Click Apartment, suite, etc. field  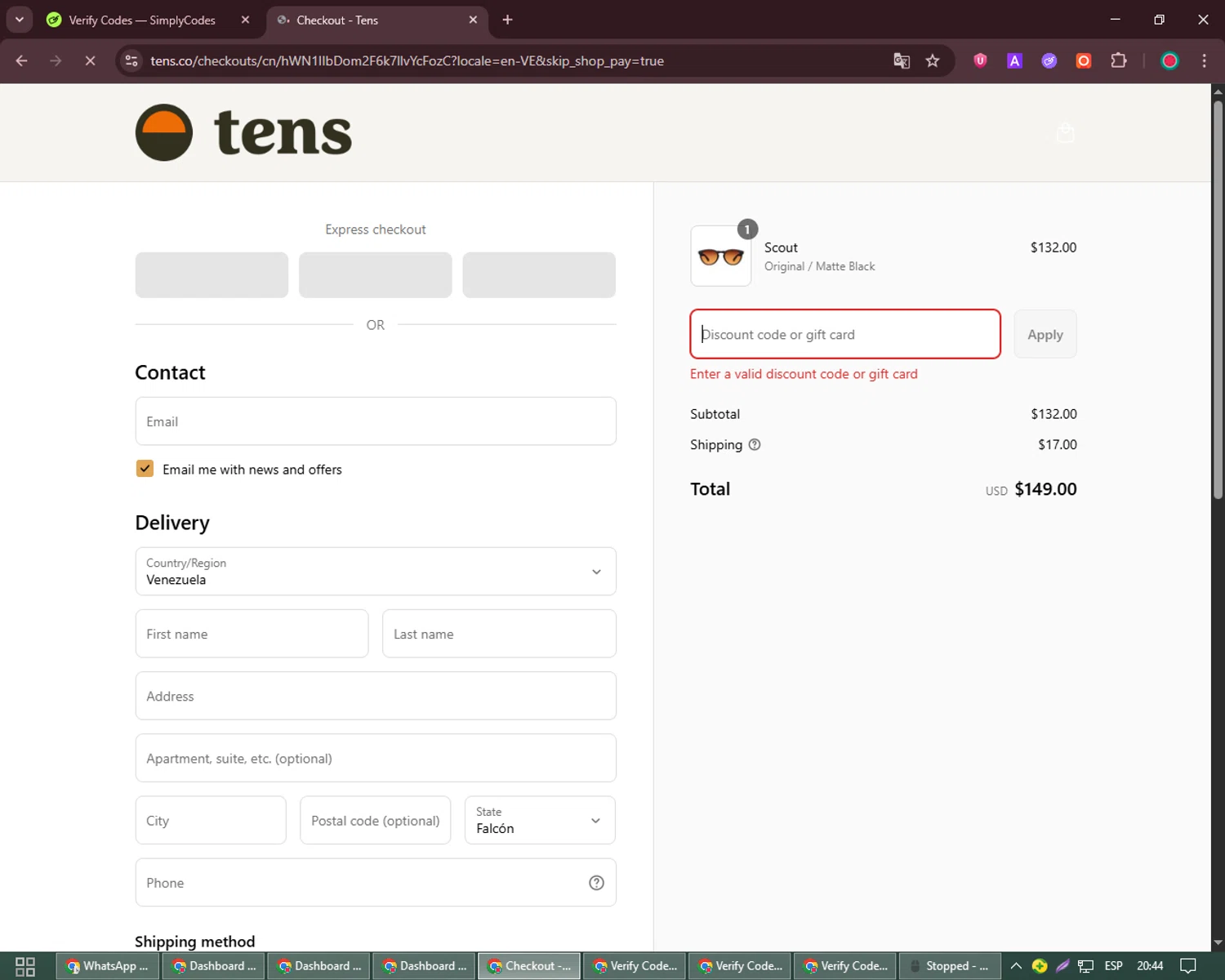(x=376, y=758)
